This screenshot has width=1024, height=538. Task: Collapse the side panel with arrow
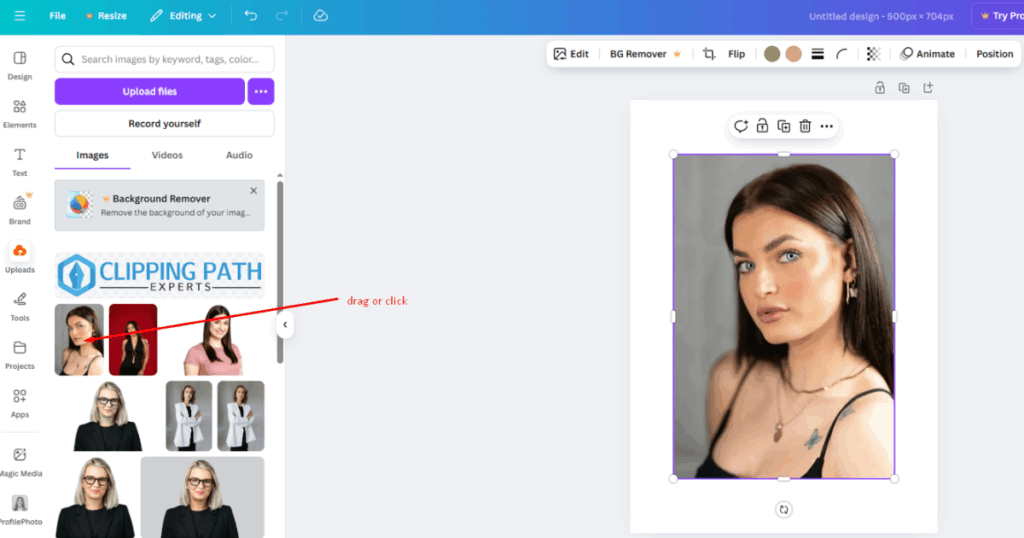(x=285, y=324)
